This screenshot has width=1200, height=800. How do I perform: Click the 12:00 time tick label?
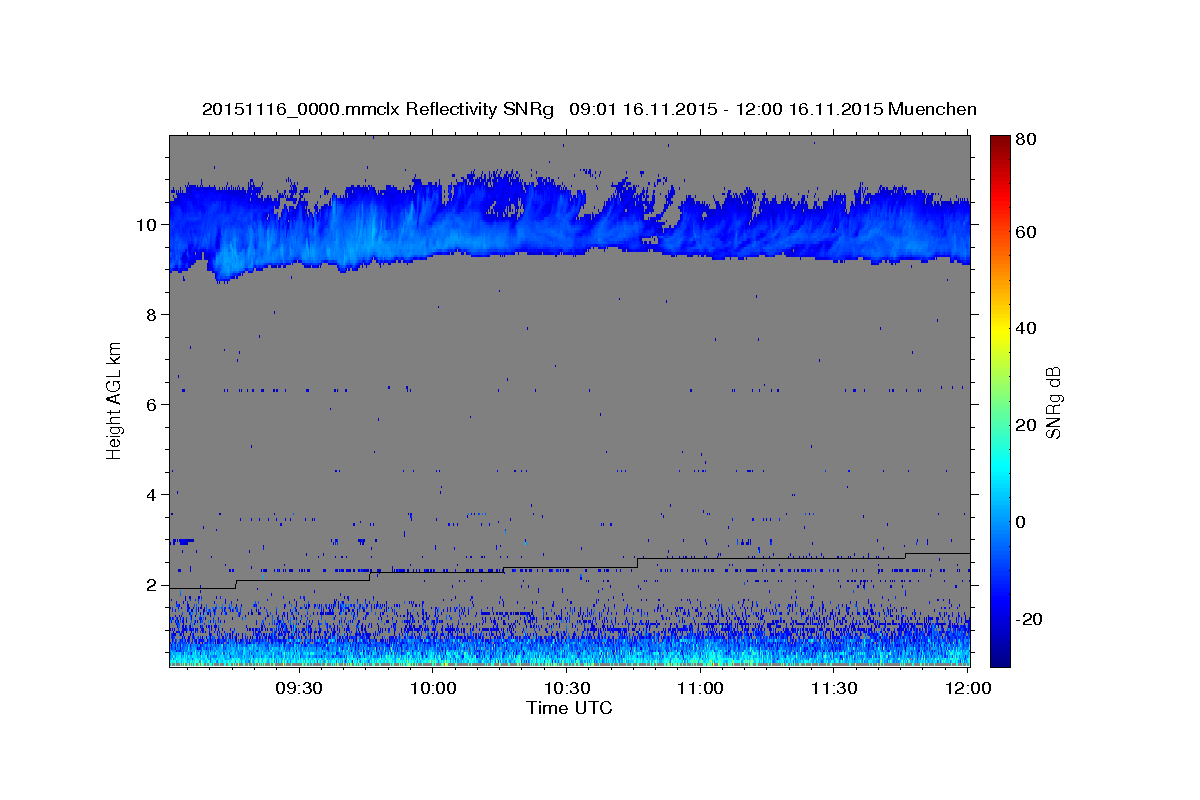[967, 688]
